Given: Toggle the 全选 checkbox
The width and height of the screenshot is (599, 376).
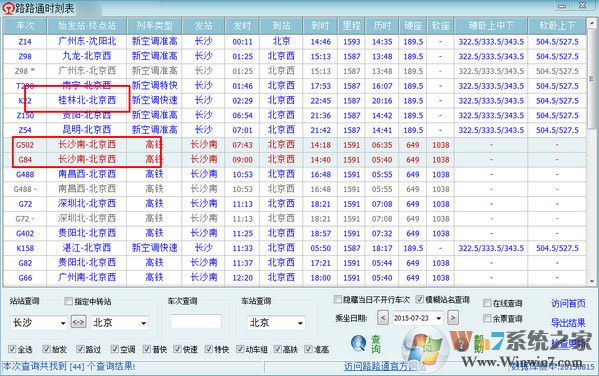Looking at the screenshot, I should (12, 349).
